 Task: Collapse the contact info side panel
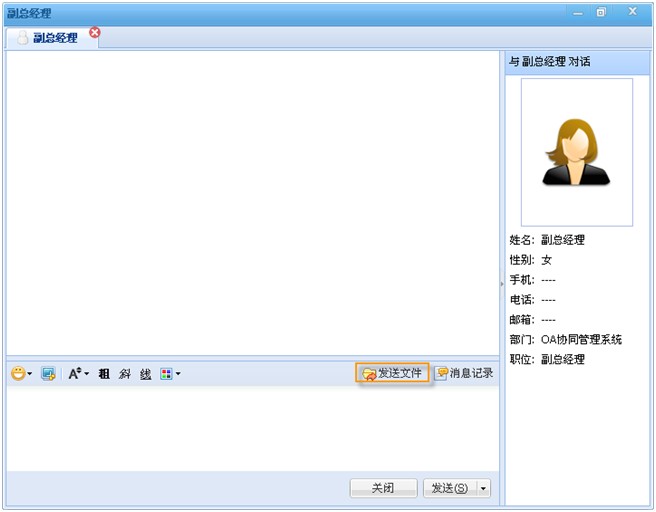(502, 284)
